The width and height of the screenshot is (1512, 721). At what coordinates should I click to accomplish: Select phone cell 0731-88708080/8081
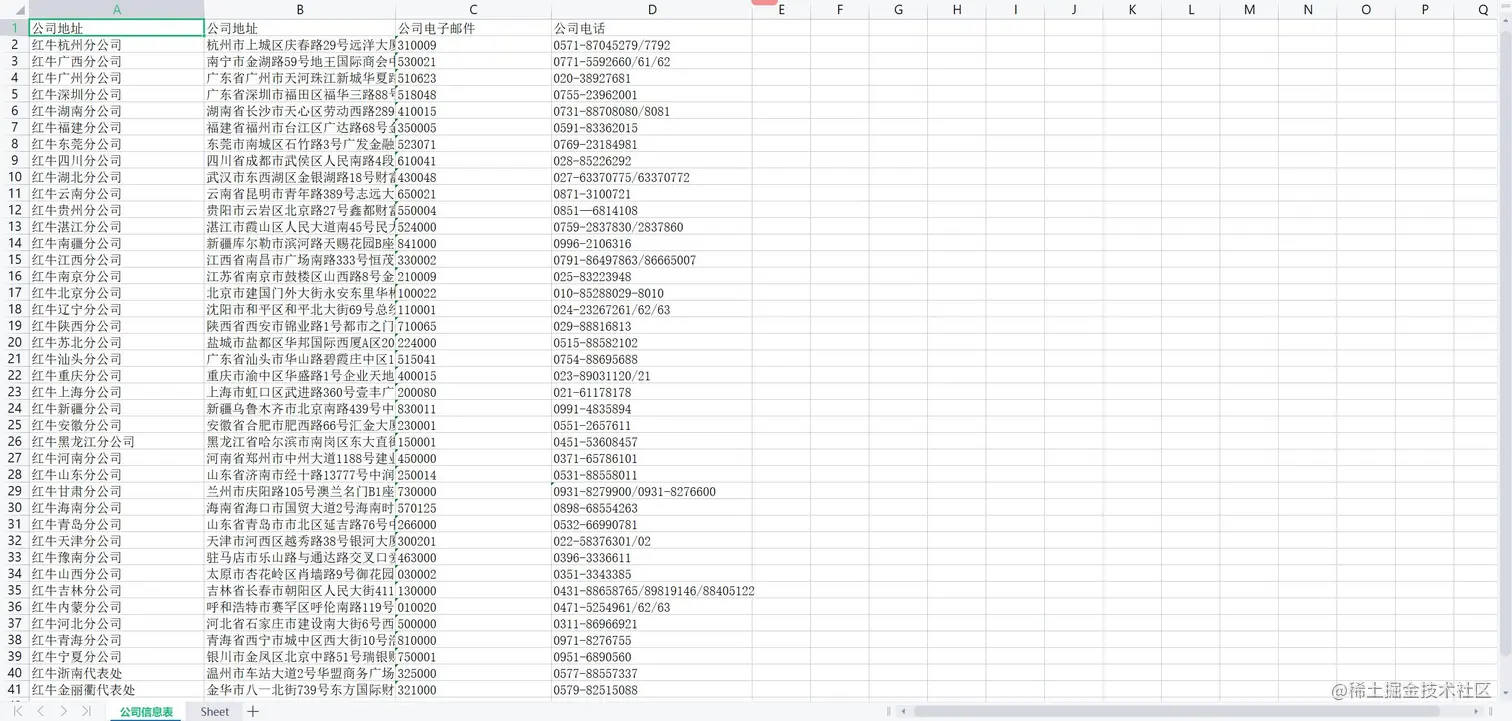point(652,111)
